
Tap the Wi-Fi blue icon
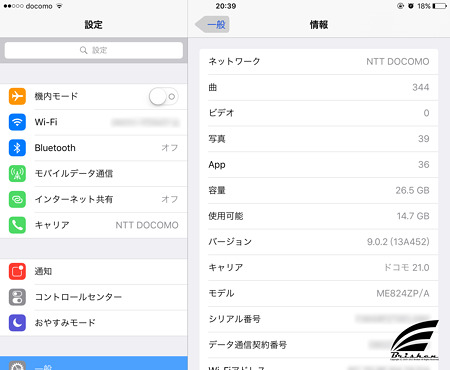[17, 122]
